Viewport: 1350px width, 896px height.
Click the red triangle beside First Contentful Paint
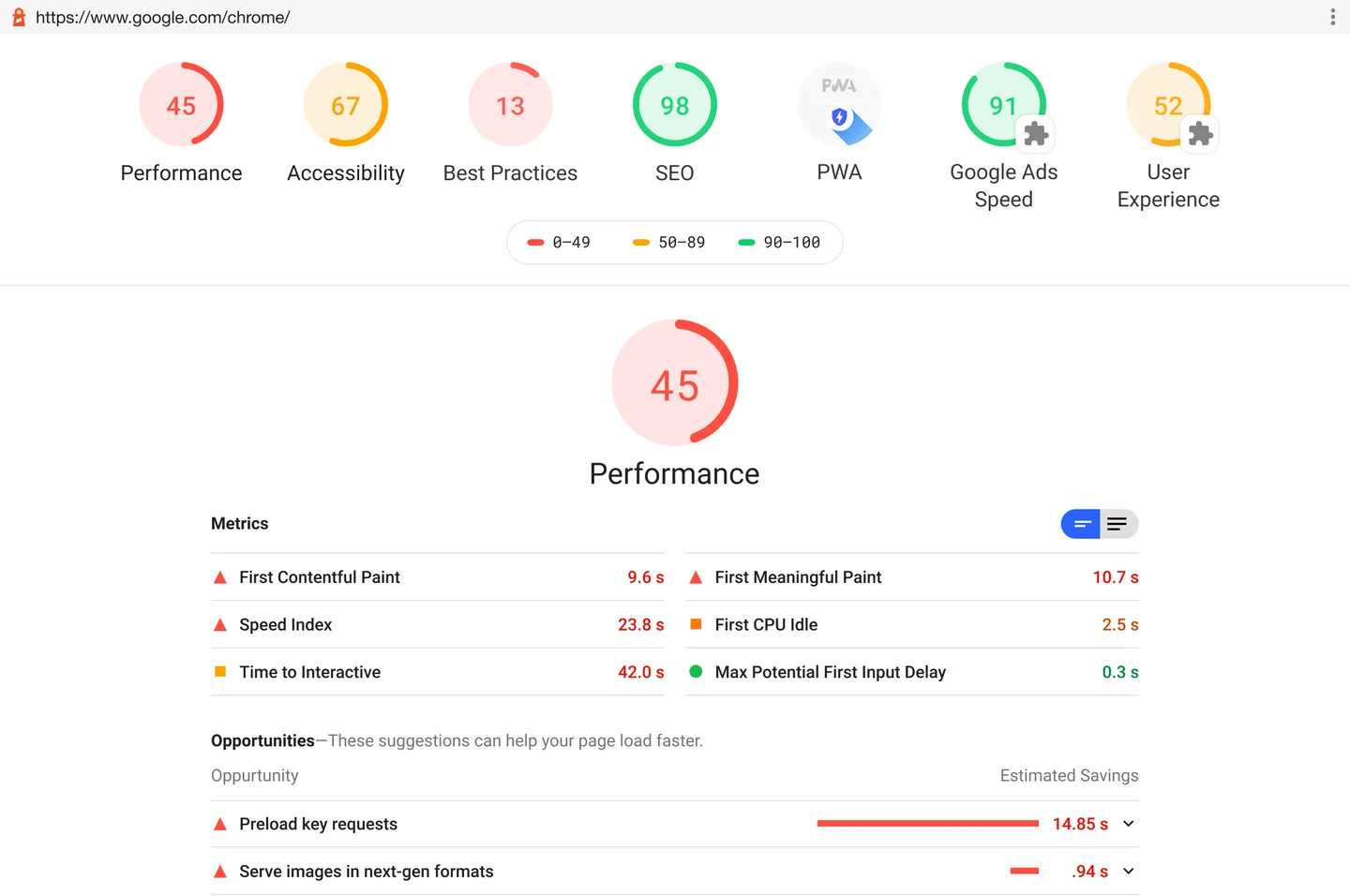click(220, 577)
